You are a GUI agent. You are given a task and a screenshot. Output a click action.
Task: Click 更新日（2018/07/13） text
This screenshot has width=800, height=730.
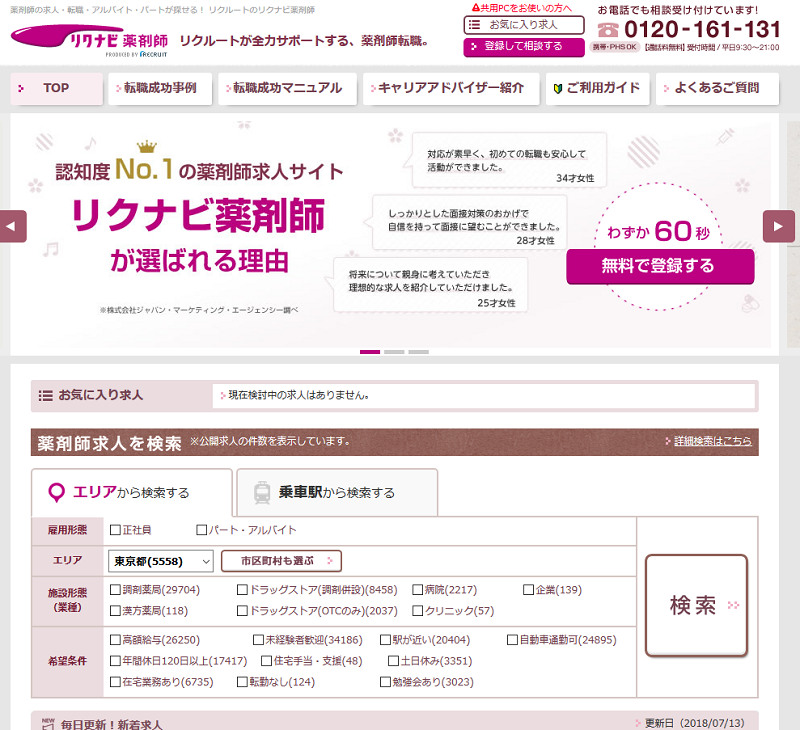click(x=694, y=723)
